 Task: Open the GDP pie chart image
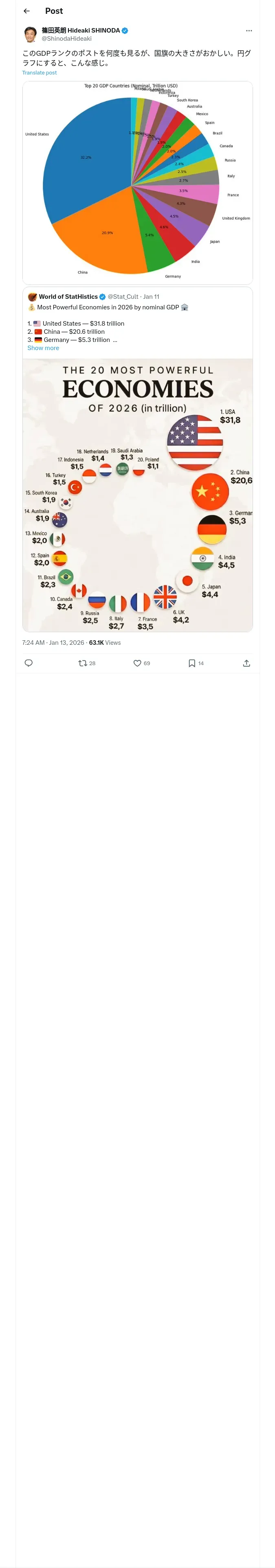click(x=137, y=183)
